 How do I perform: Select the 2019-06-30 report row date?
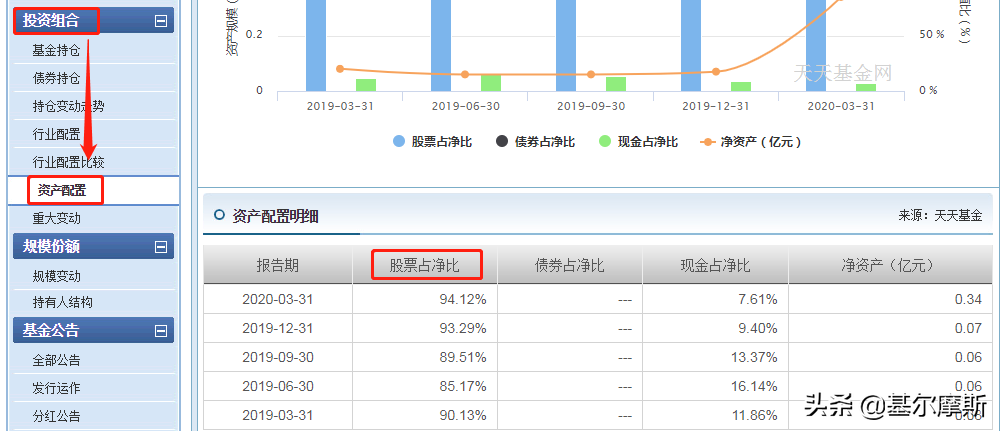[277, 386]
